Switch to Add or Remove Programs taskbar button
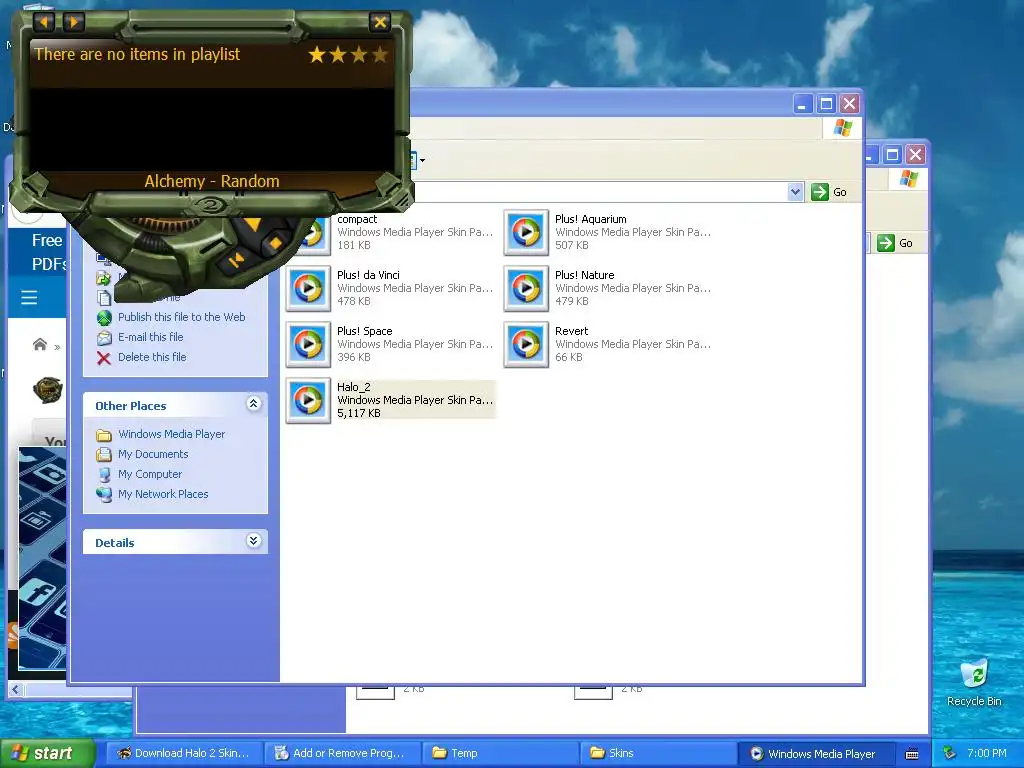1024x768 pixels. pos(343,753)
